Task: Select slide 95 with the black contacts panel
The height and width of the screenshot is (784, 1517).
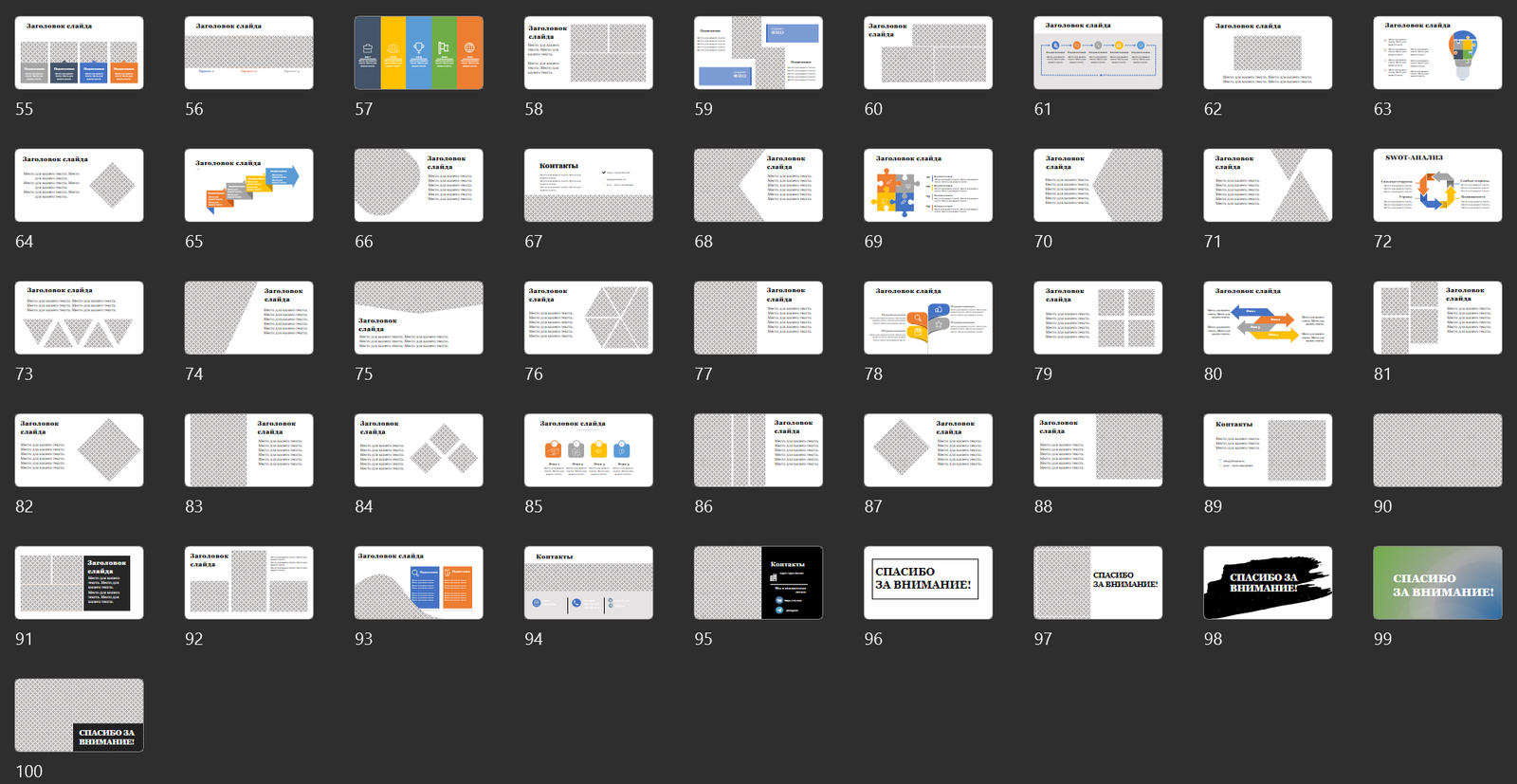Action: 758,583
